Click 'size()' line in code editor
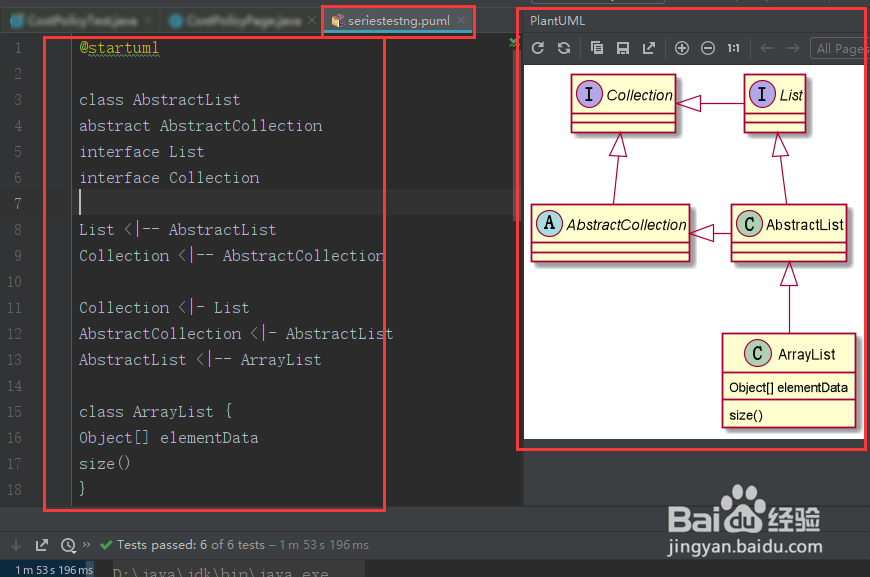This screenshot has height=577, width=870. coord(104,463)
